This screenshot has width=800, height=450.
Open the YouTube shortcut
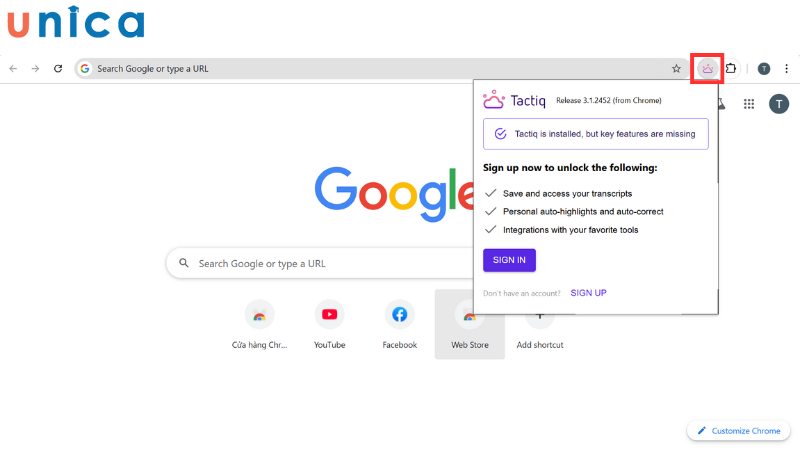pos(330,324)
